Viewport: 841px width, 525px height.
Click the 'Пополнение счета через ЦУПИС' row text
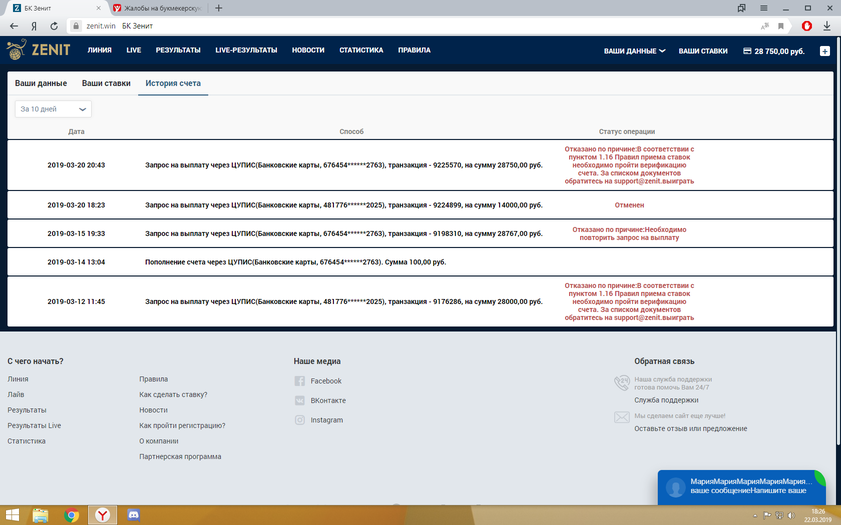coord(295,262)
